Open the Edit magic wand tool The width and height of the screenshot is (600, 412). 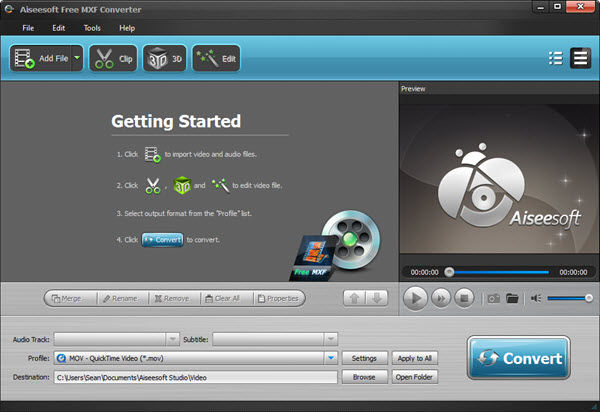pos(216,58)
